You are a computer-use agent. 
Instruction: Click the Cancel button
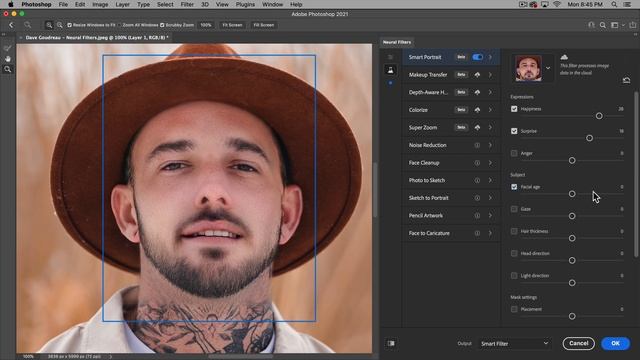[x=578, y=343]
